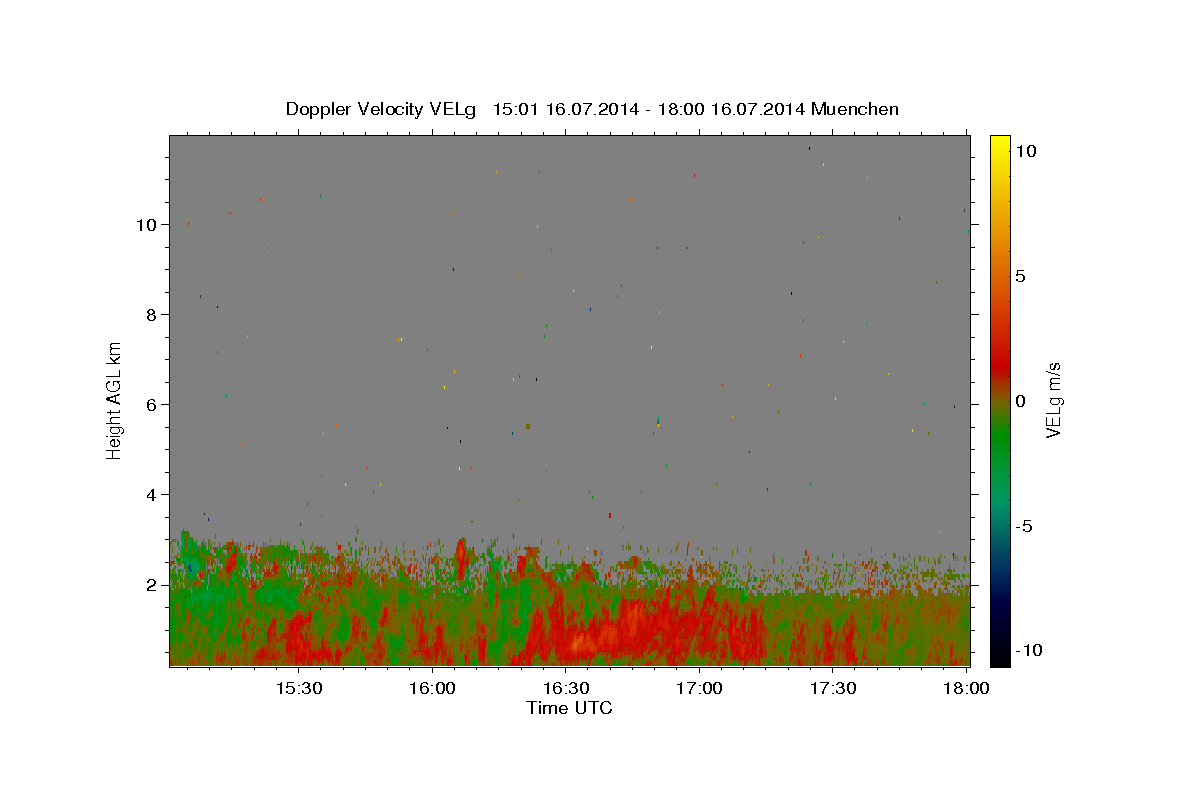Click the 16:30 time axis tick label
Viewport: 1200px width, 800px height.
point(566,689)
